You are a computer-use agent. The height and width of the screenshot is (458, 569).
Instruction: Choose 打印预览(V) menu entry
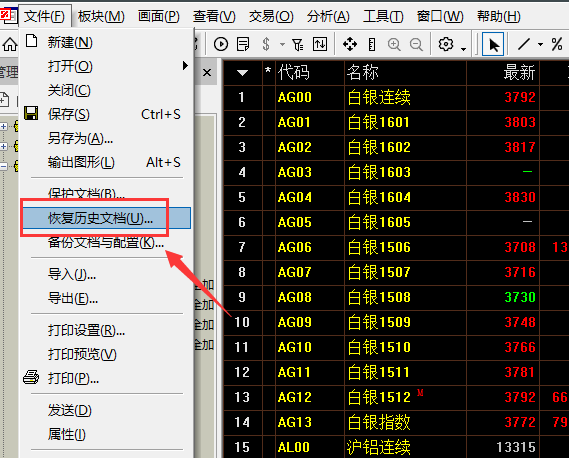click(106, 354)
